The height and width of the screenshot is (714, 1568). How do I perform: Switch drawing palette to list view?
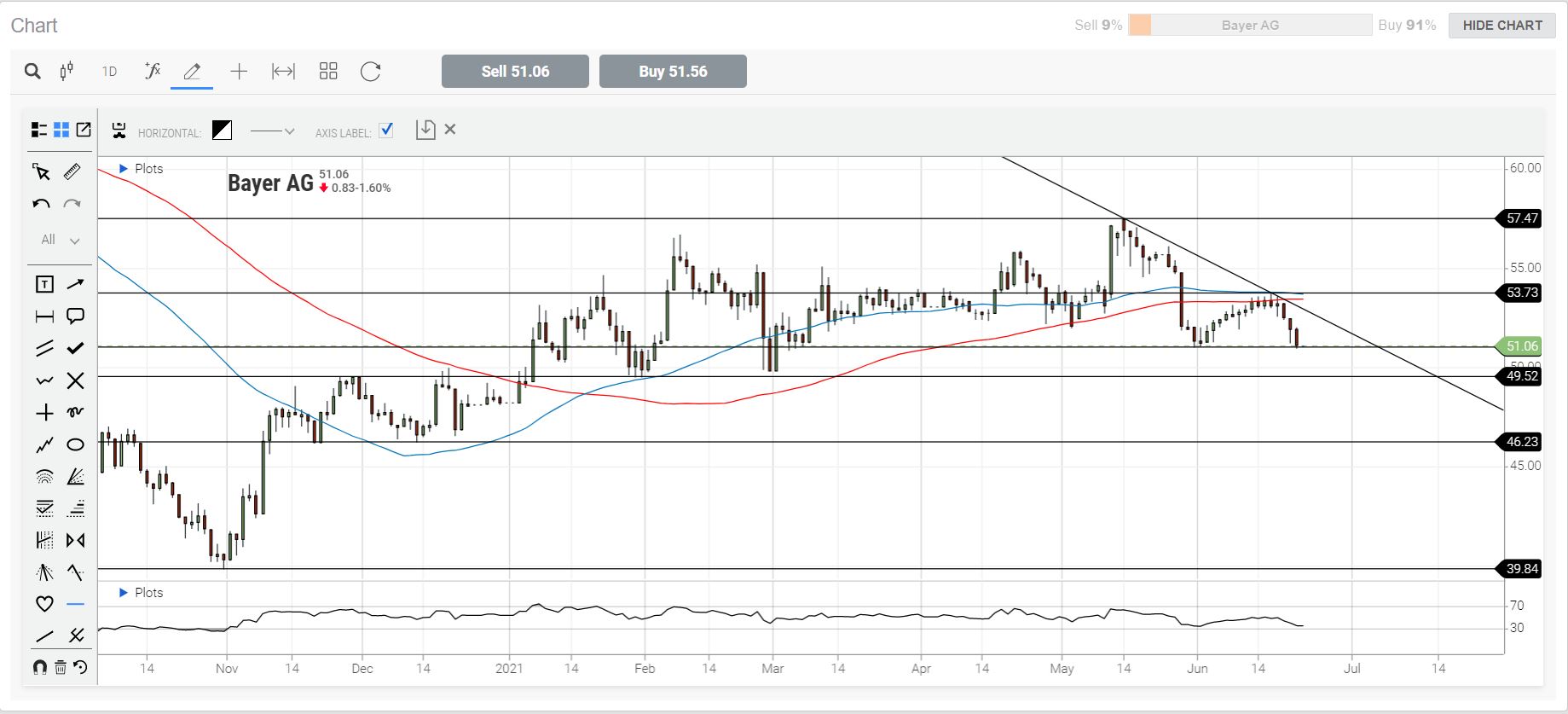click(x=39, y=130)
